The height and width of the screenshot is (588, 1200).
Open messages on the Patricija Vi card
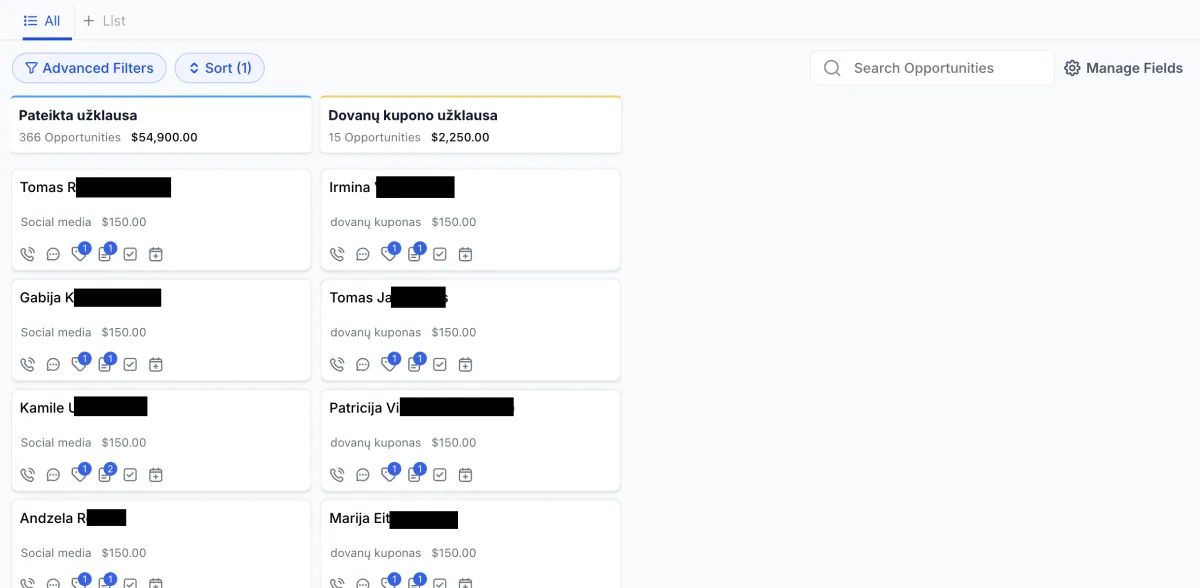pyautogui.click(x=363, y=474)
